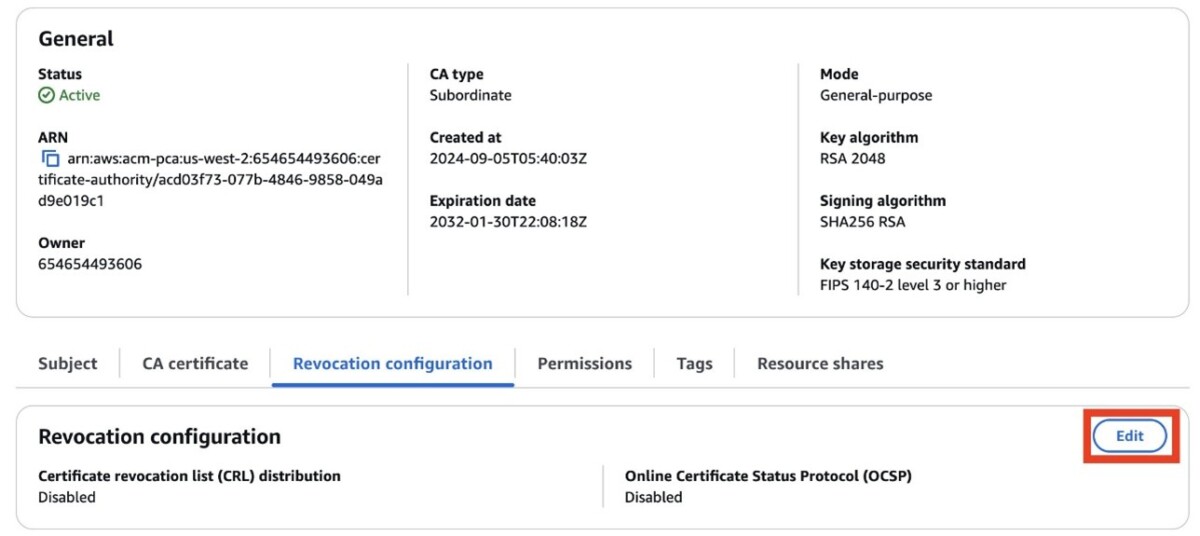Click the Owner account ID 654654493606
The width and height of the screenshot is (1200, 536).
tap(89, 265)
